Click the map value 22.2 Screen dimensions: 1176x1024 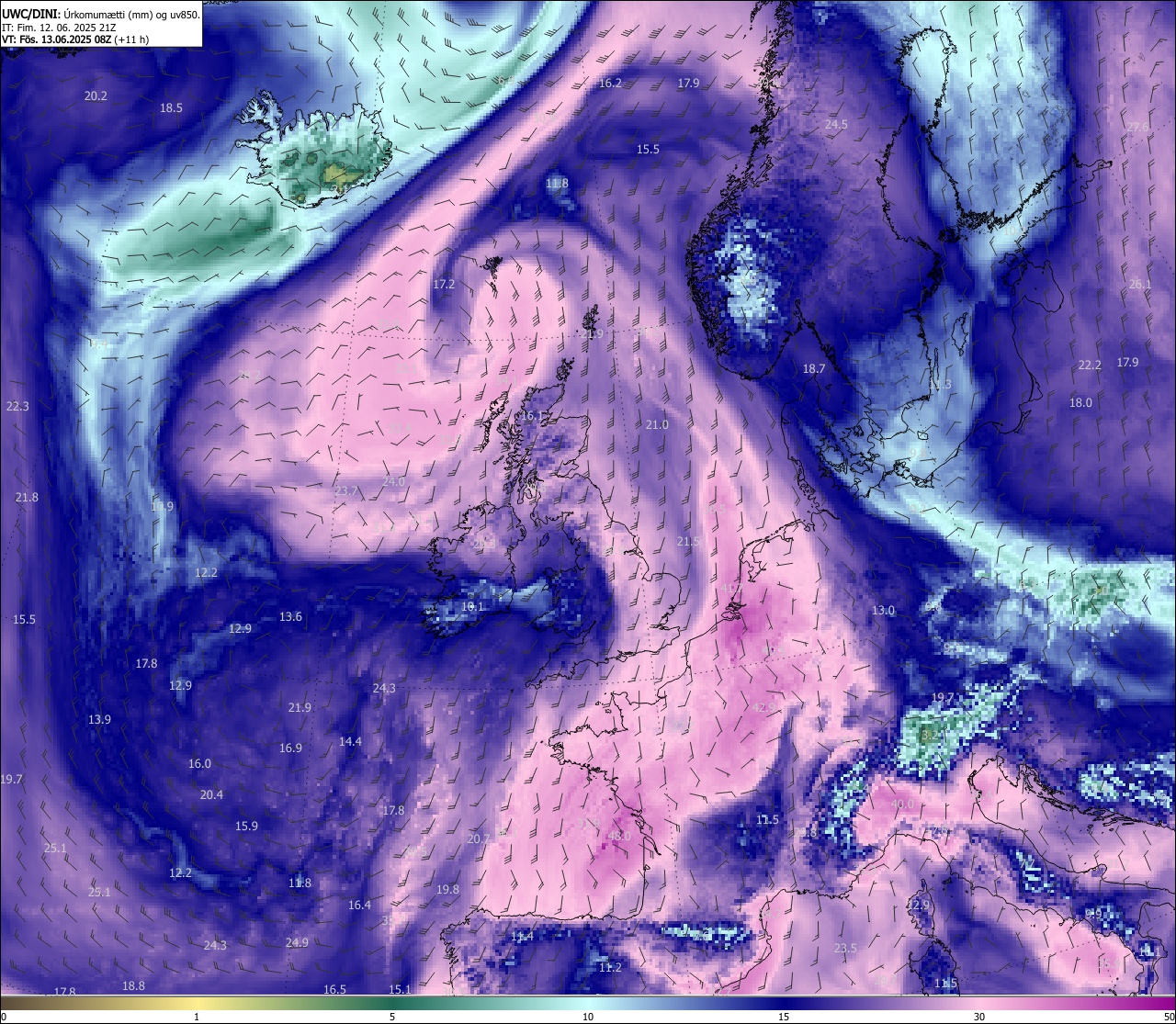1089,366
